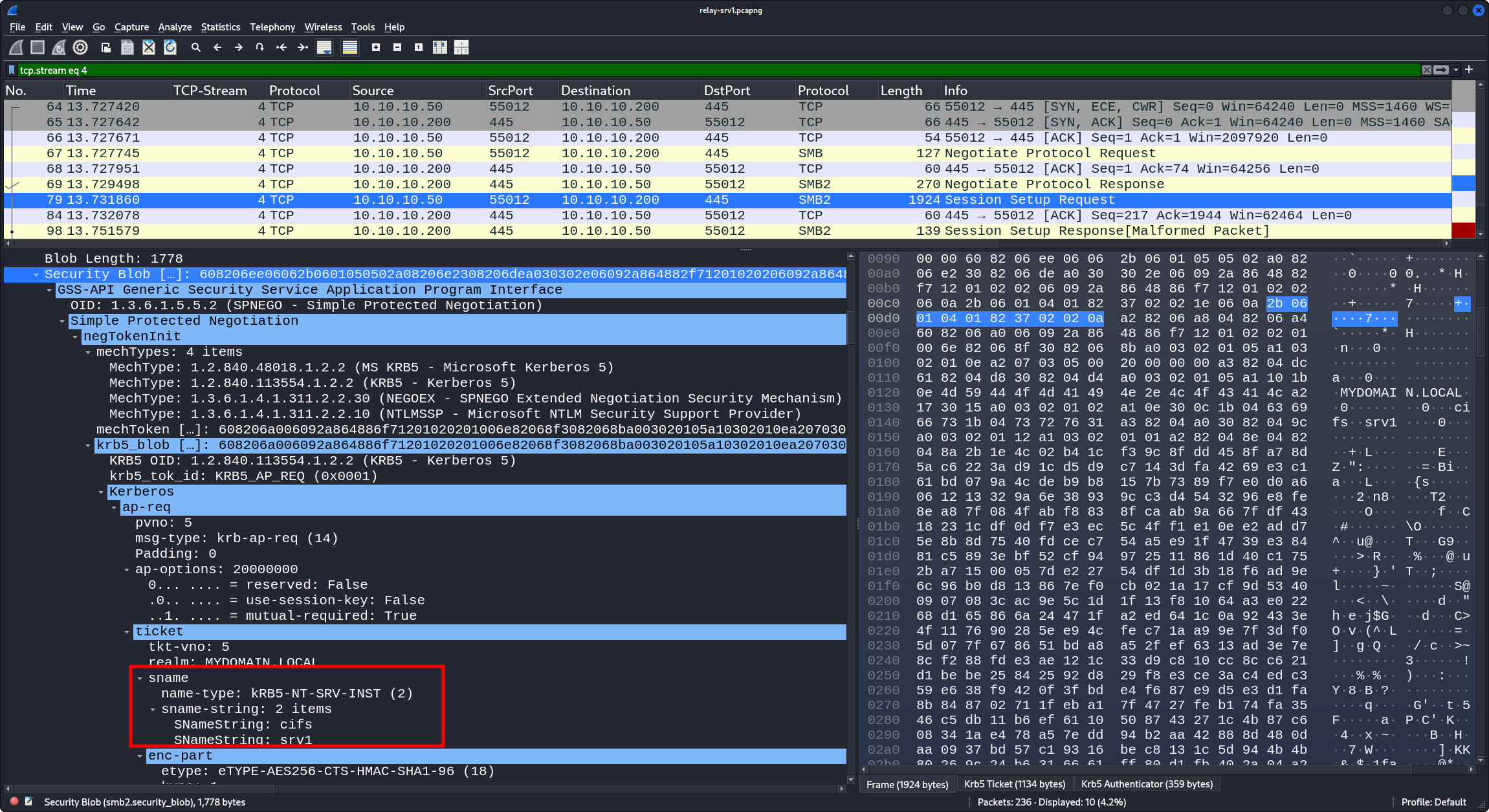This screenshot has height=812, width=1489.
Task: Collapse the GSS-API Generic Security Service node
Action: [x=49, y=290]
